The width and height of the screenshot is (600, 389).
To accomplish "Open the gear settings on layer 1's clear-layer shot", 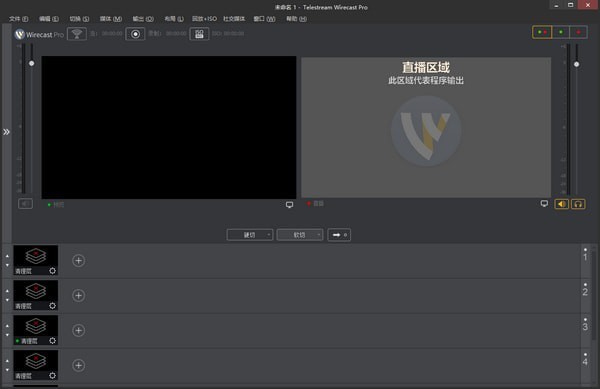I will pos(52,271).
